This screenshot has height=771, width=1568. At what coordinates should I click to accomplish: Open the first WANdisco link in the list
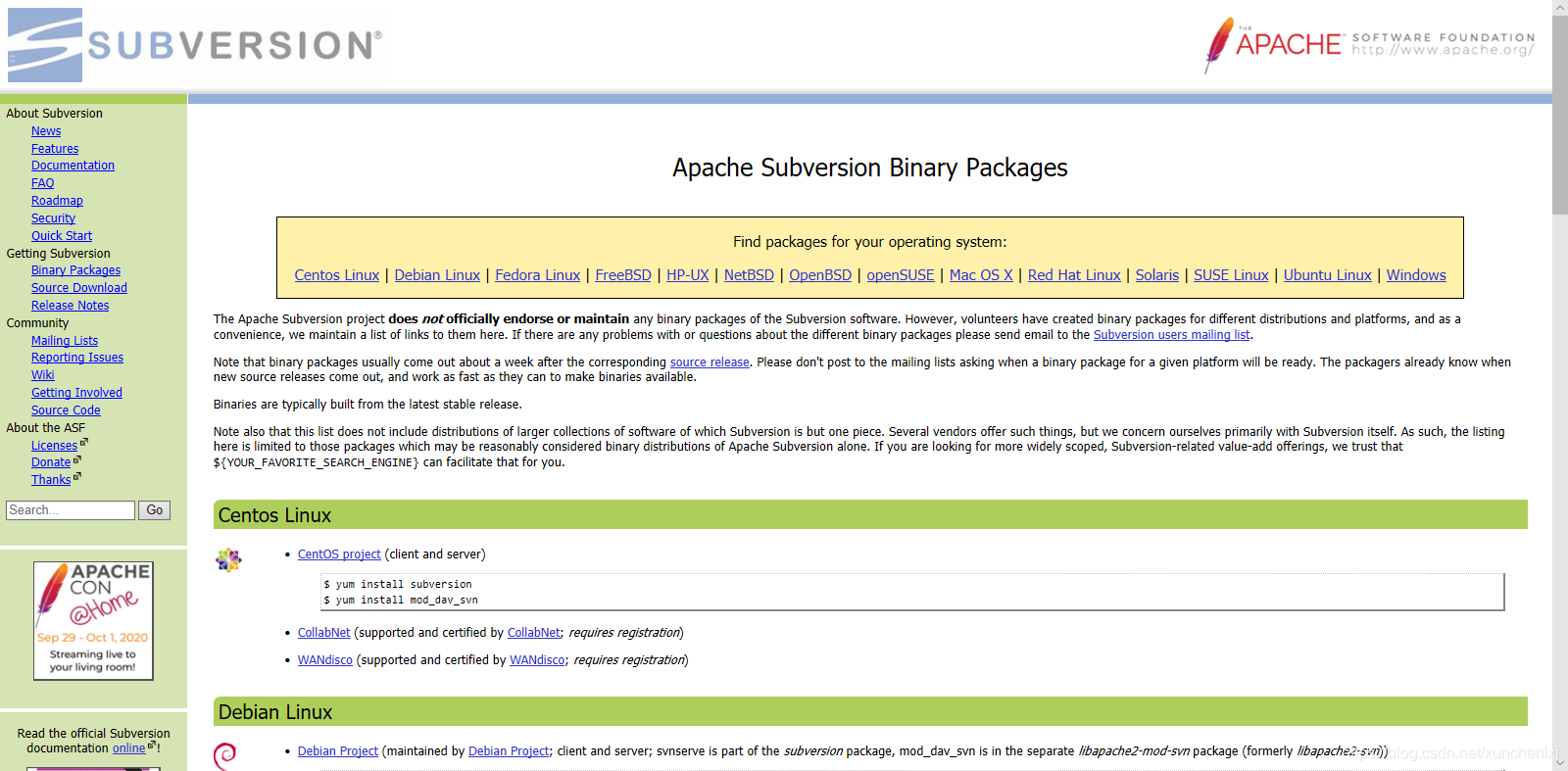[325, 660]
